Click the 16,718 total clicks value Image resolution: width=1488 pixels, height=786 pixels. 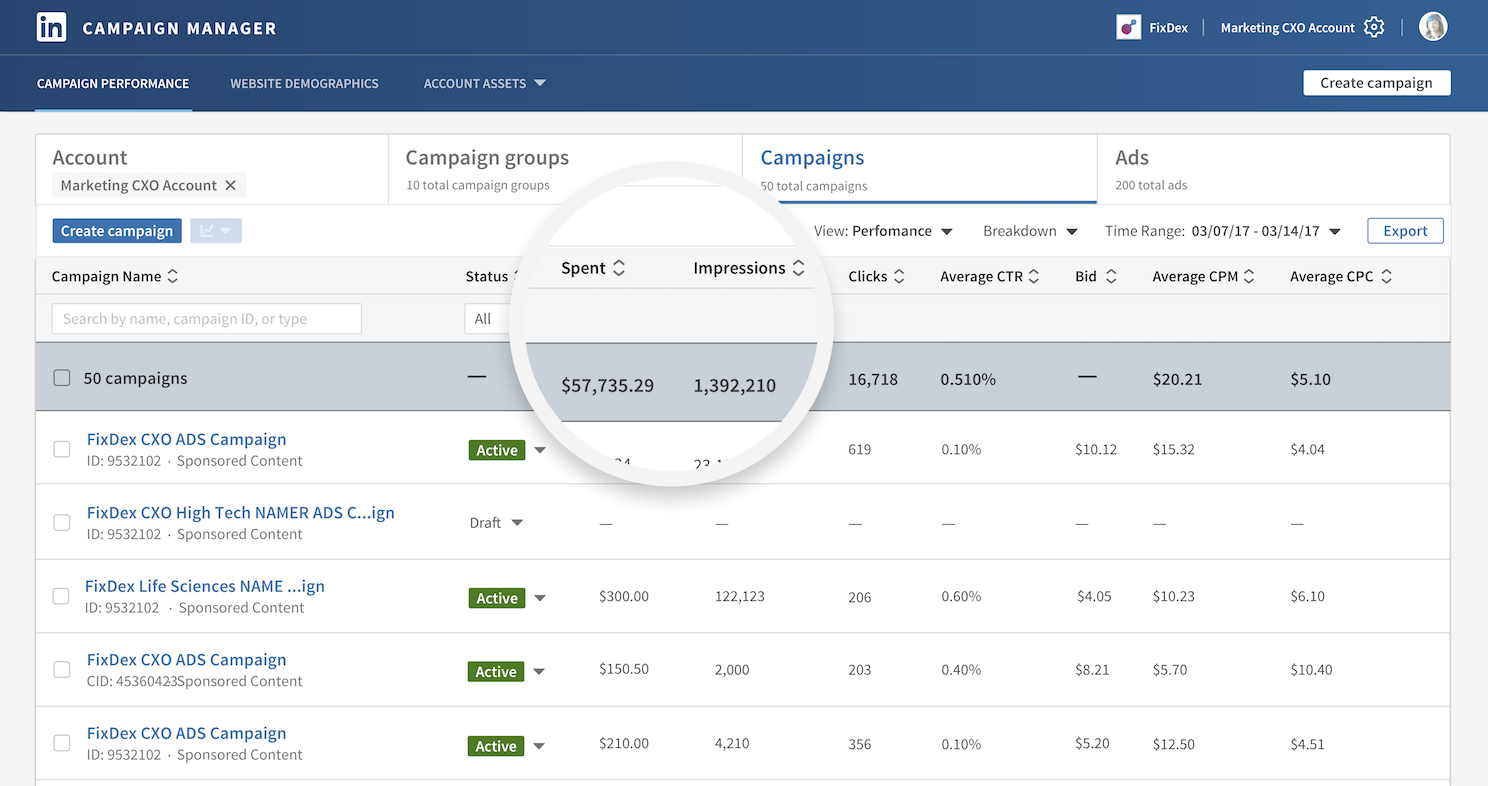[873, 380]
